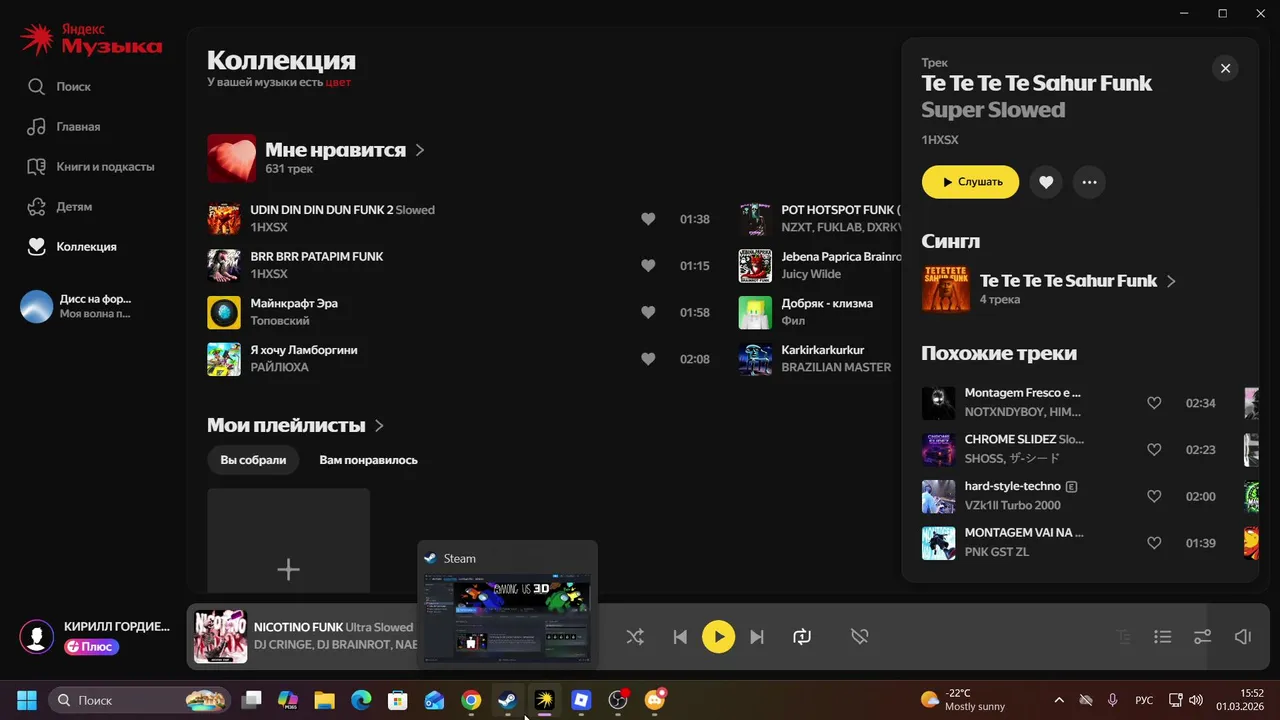Play BRR BRR PATAPIM FUNK cover
The image size is (1280, 720).
[224, 266]
